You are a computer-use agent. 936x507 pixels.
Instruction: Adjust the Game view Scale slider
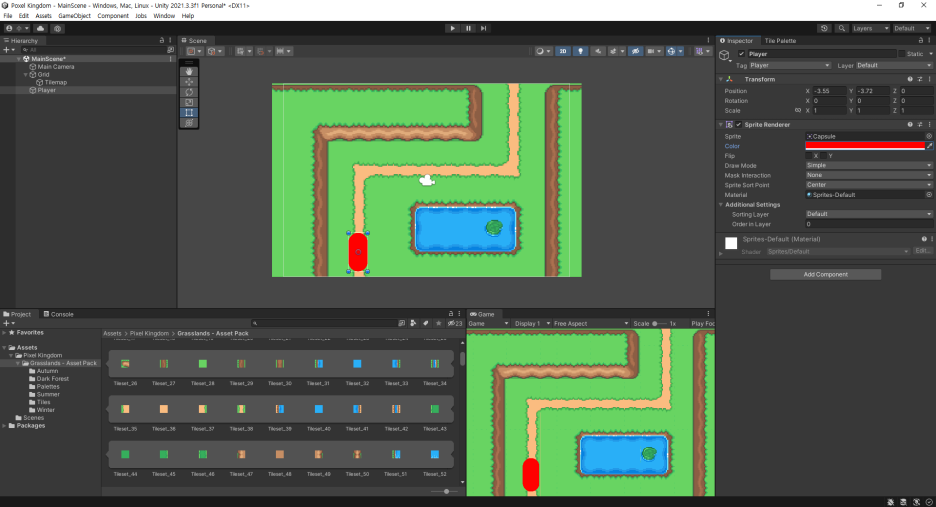click(658, 324)
